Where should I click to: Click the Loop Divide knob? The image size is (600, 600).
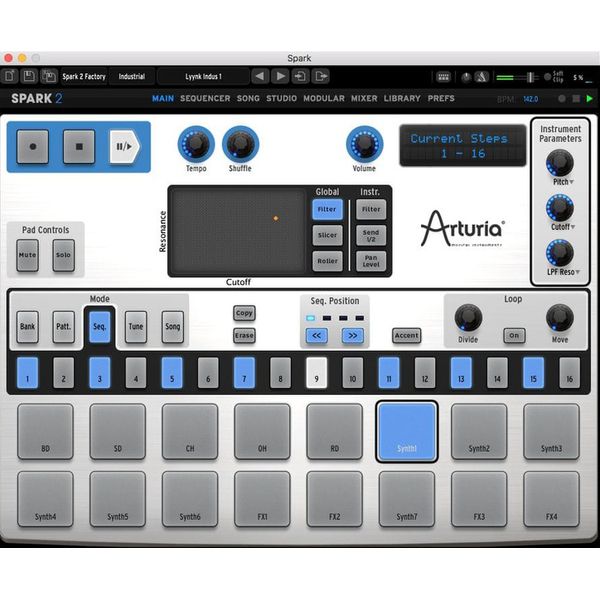pos(468,318)
